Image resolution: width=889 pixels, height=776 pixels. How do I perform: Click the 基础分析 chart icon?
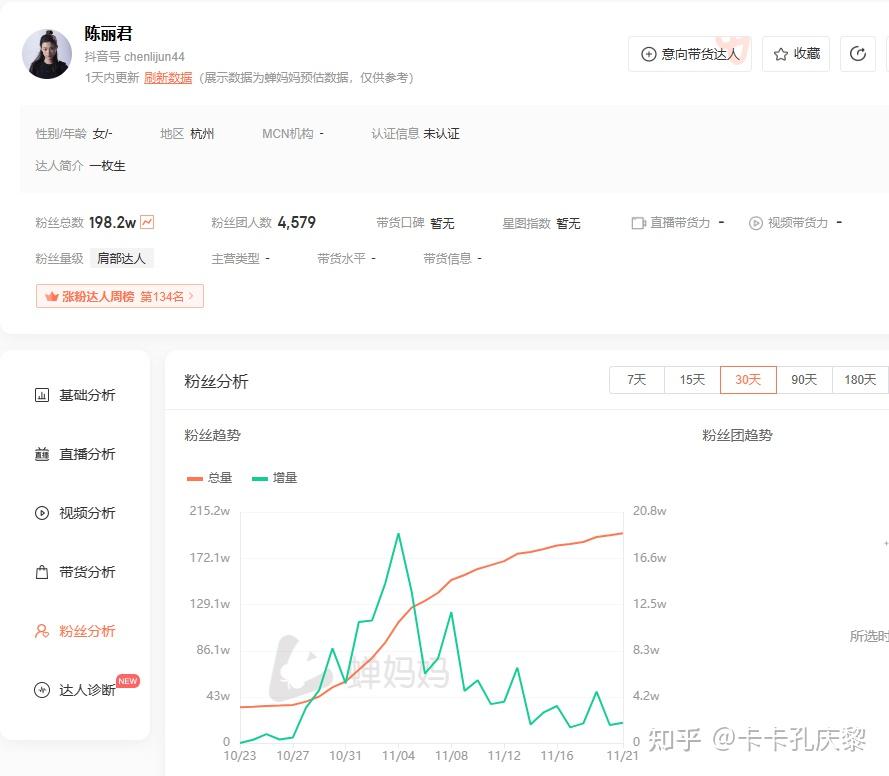(42, 395)
